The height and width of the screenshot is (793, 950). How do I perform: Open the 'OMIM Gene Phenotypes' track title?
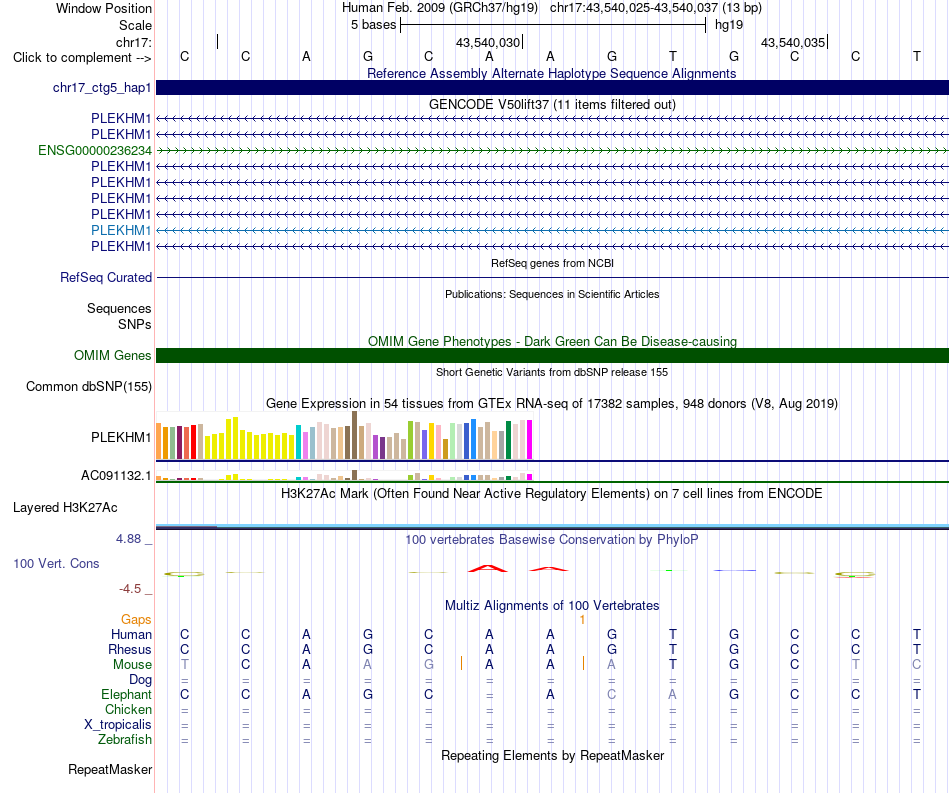pyautogui.click(x=552, y=341)
